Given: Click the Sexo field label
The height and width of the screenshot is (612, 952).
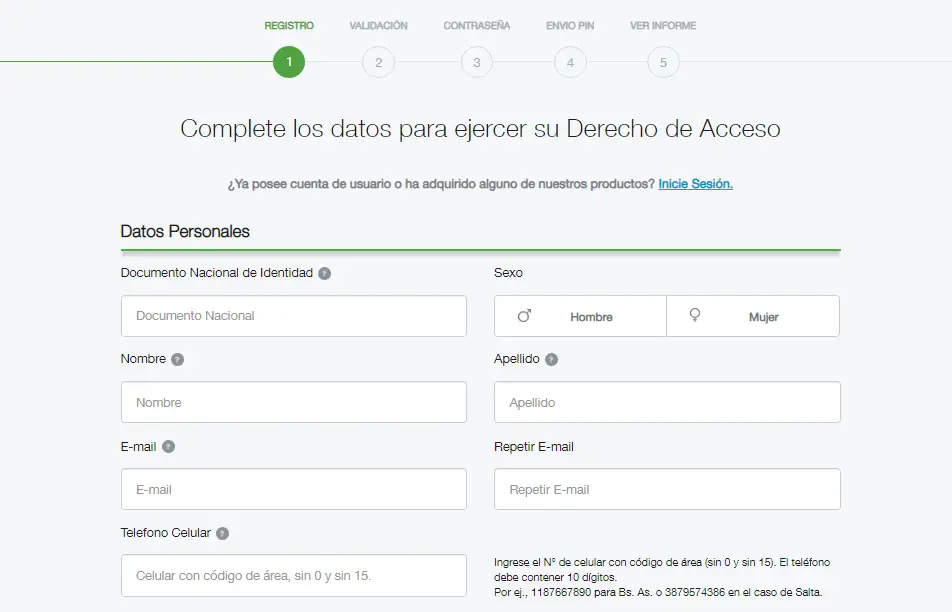Looking at the screenshot, I should pyautogui.click(x=508, y=273).
